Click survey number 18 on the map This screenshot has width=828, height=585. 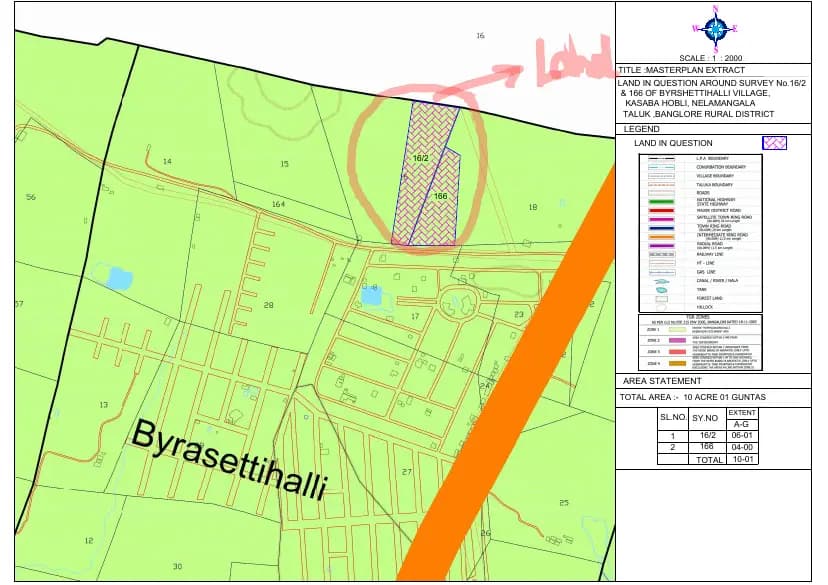533,207
